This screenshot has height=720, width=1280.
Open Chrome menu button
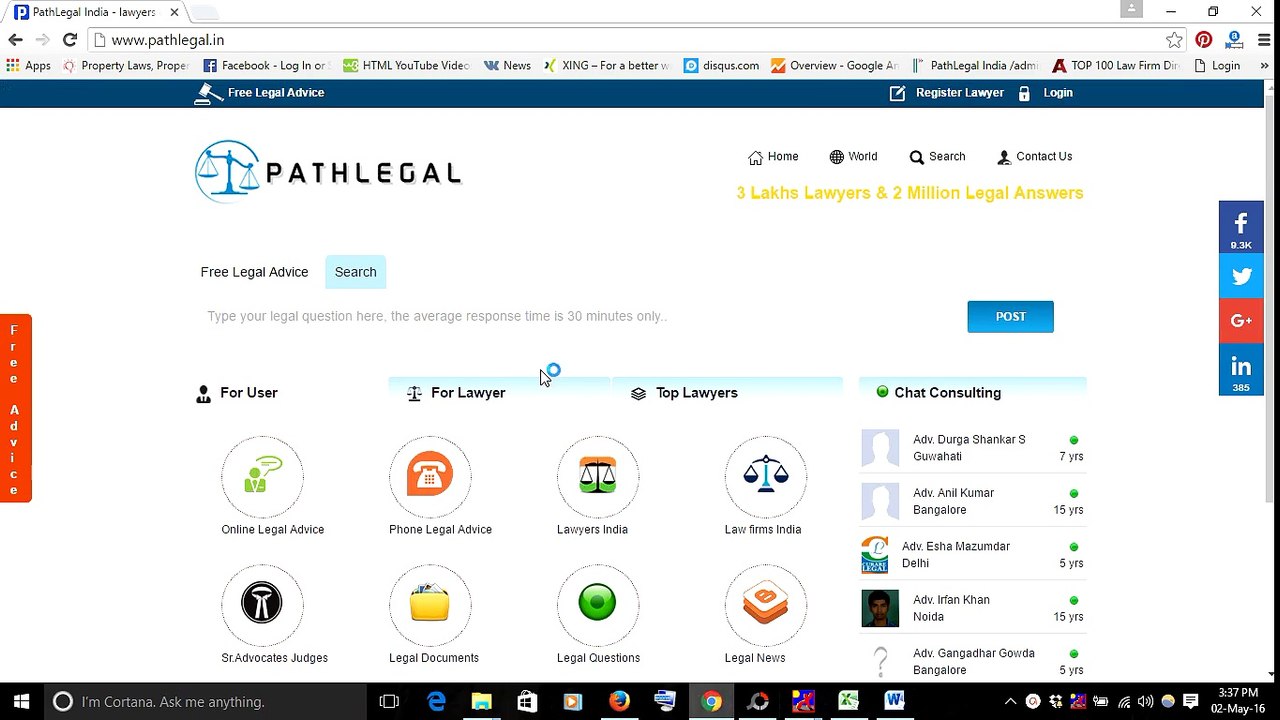tap(1264, 40)
